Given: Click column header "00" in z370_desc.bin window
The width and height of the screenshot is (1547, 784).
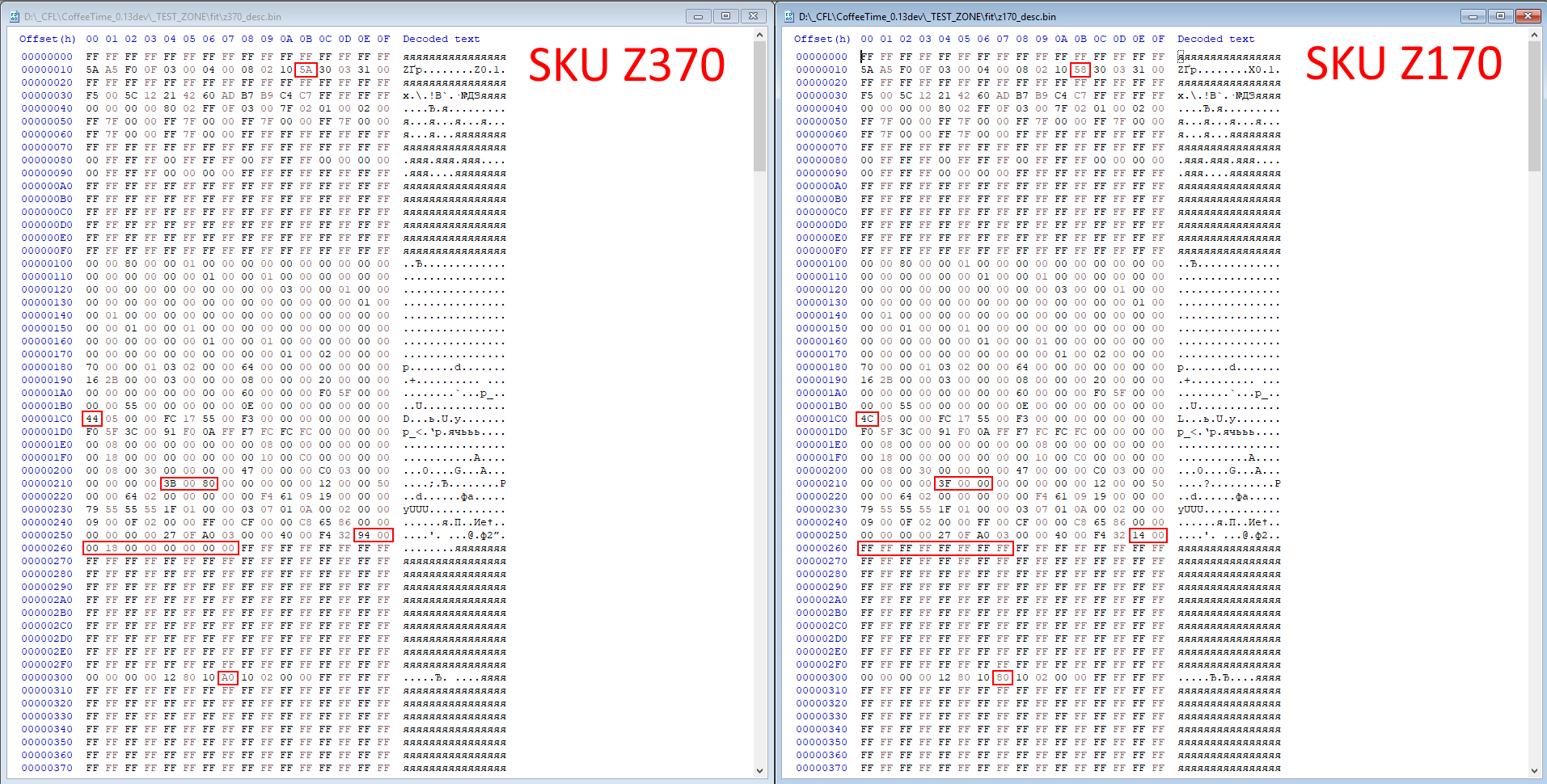Looking at the screenshot, I should click(92, 39).
